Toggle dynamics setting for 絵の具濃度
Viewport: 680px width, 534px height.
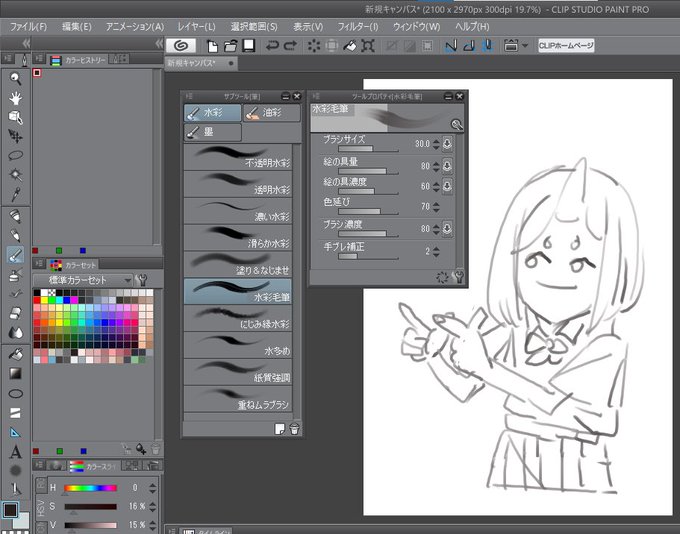coord(448,186)
